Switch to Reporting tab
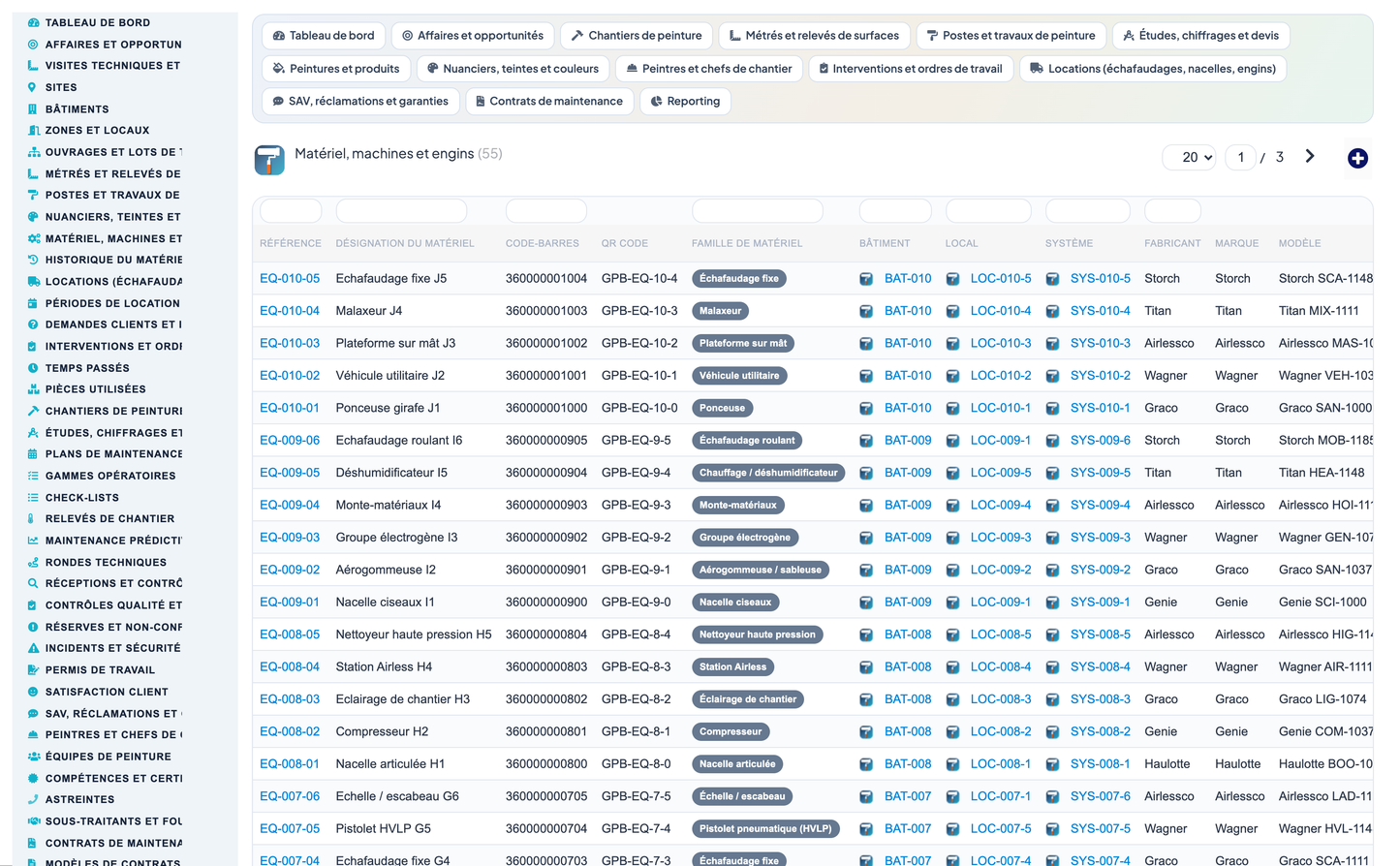 coord(686,101)
